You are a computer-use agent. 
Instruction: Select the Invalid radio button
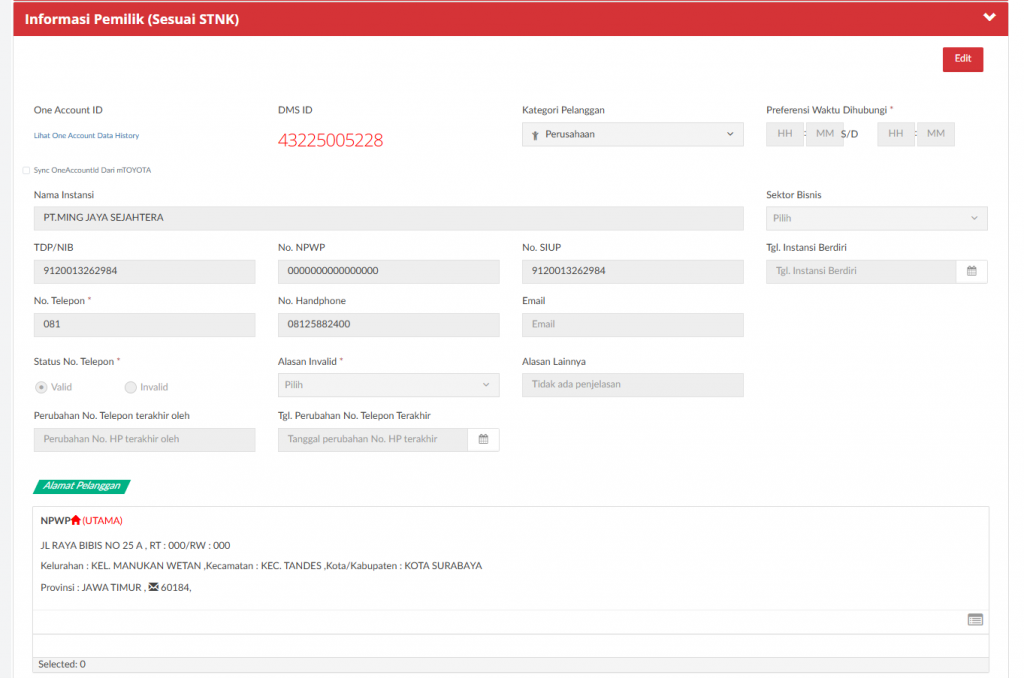(x=131, y=387)
